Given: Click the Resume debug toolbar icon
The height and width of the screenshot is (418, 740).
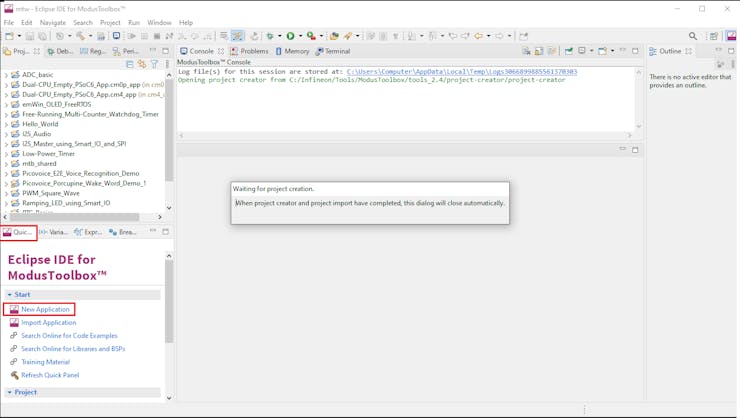Looking at the screenshot, I should (x=132, y=36).
